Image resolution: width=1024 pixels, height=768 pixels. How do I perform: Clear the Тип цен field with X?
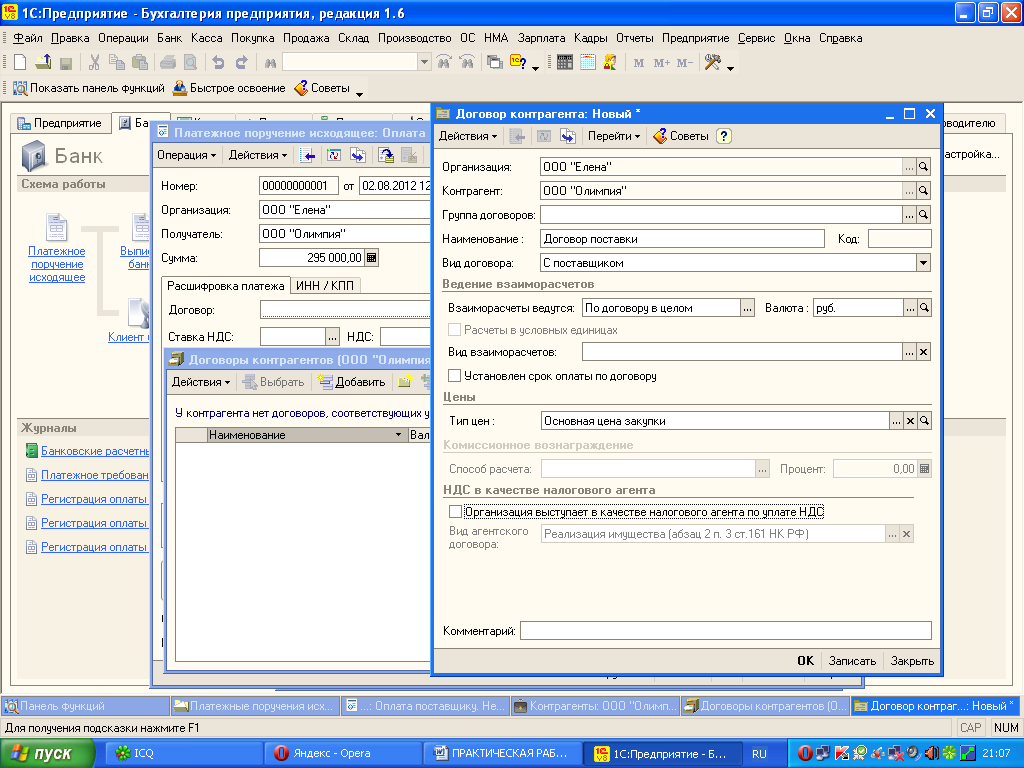[910, 421]
